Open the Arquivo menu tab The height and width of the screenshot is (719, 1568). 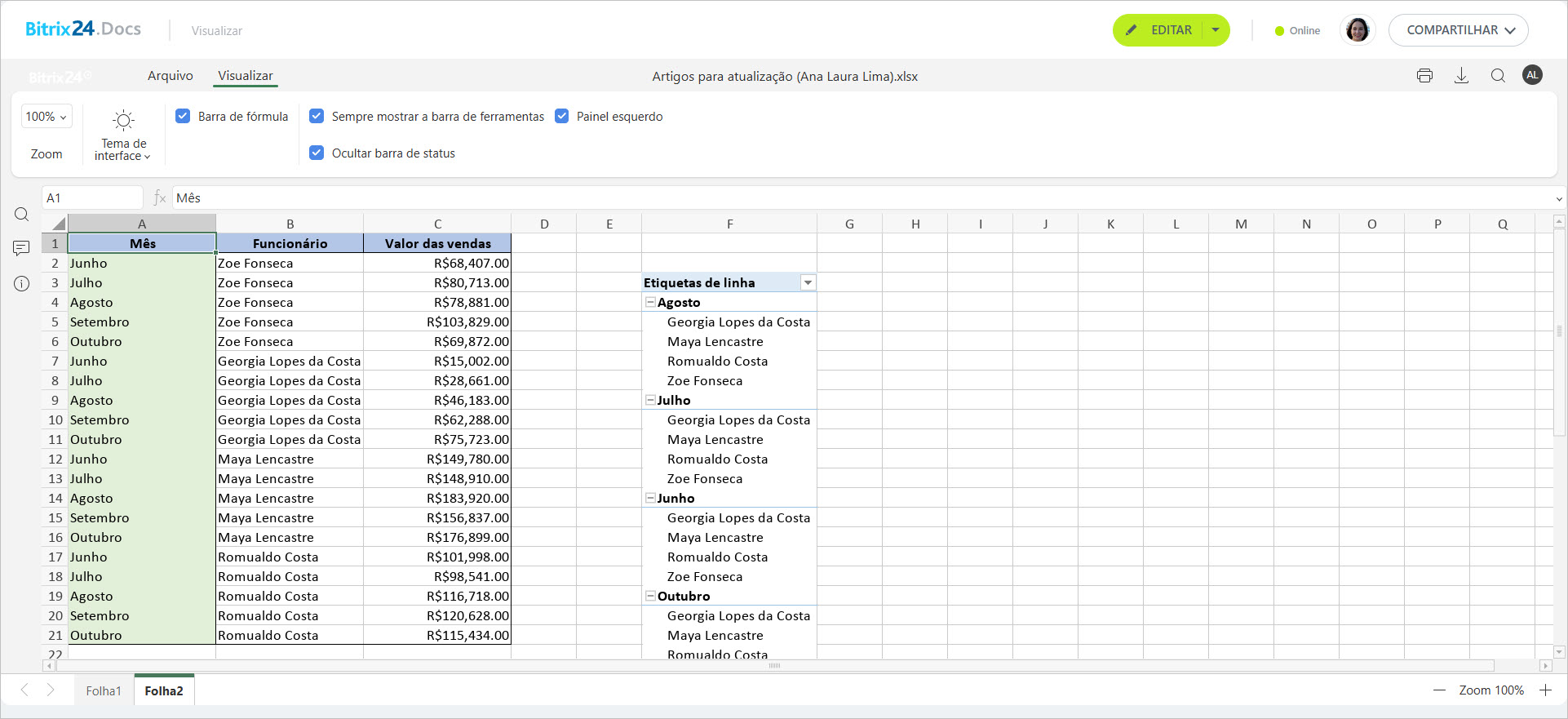pos(170,76)
